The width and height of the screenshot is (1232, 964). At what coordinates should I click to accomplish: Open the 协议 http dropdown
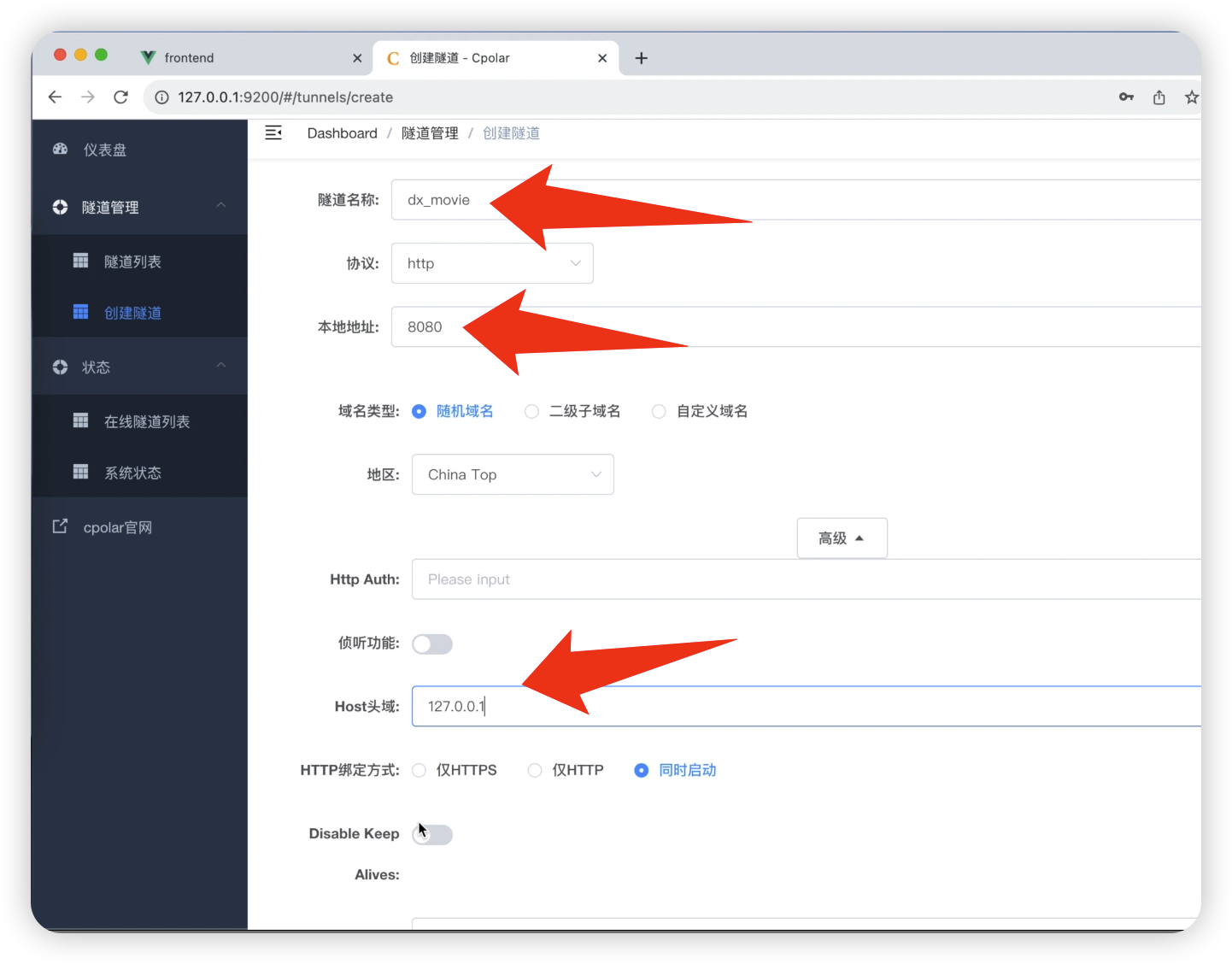pos(492,263)
